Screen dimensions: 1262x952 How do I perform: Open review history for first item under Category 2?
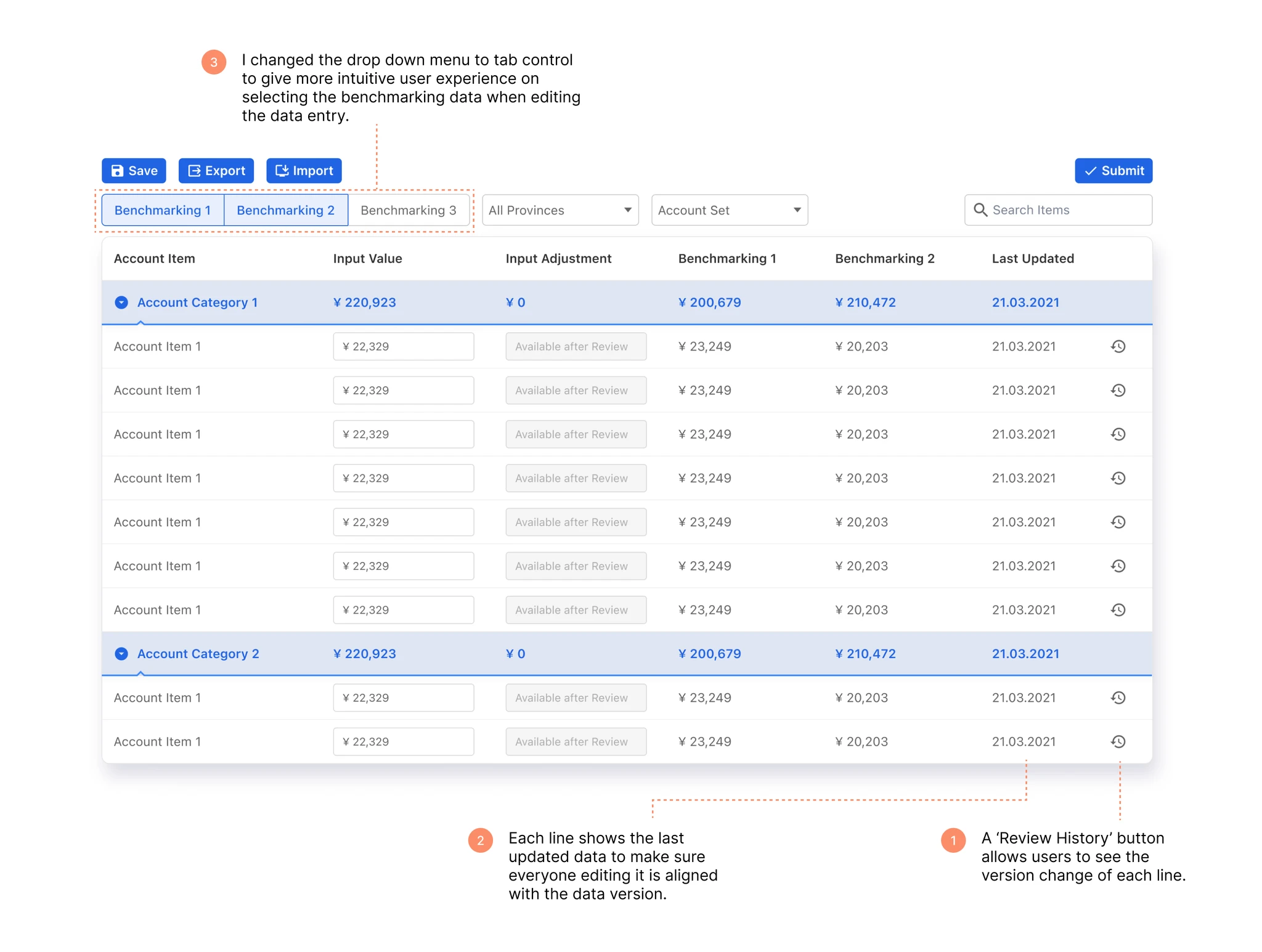point(1118,698)
